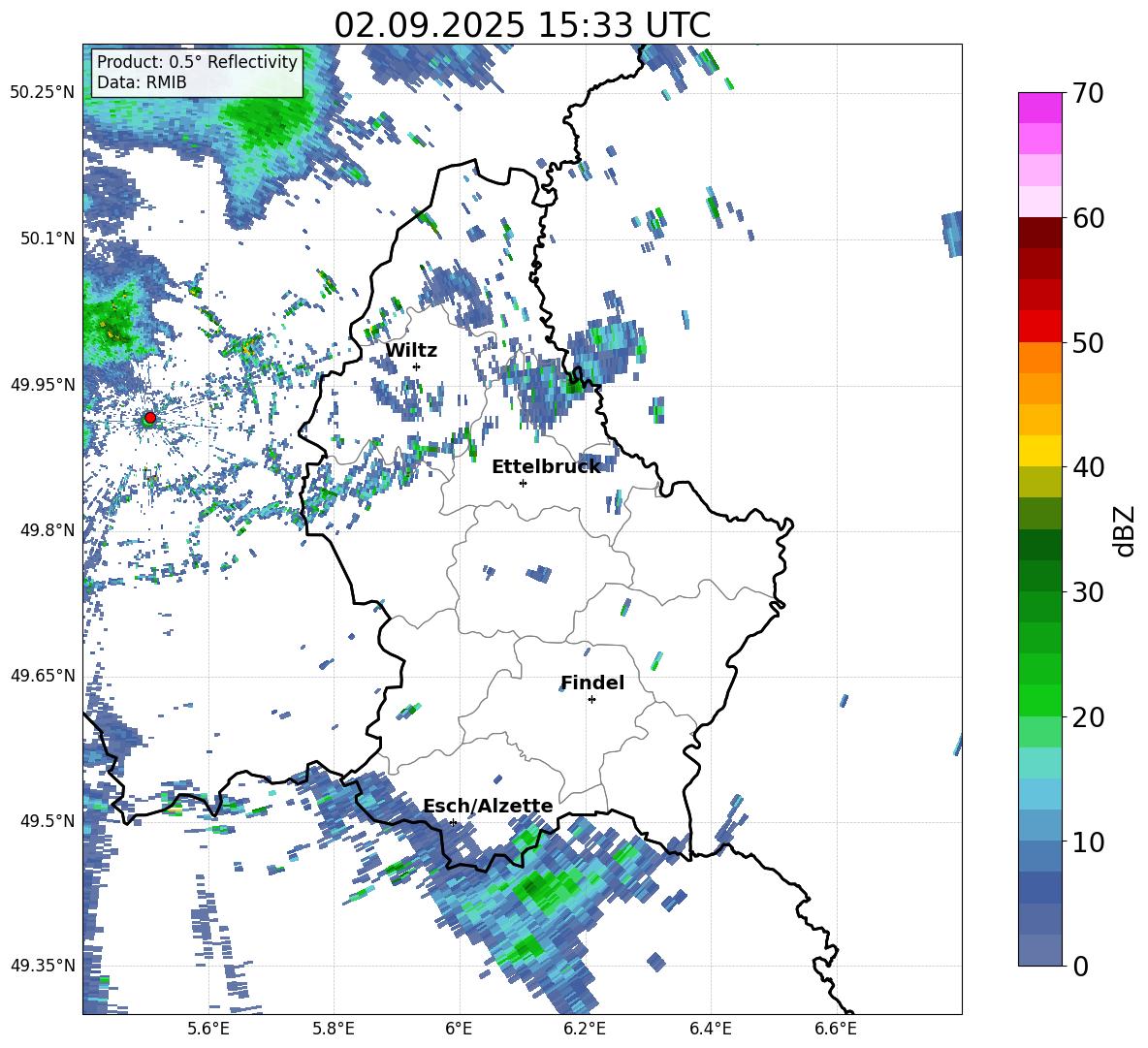Click the Esch/Alzette station cross marker
The width and height of the screenshot is (1148, 1048).
(x=453, y=822)
